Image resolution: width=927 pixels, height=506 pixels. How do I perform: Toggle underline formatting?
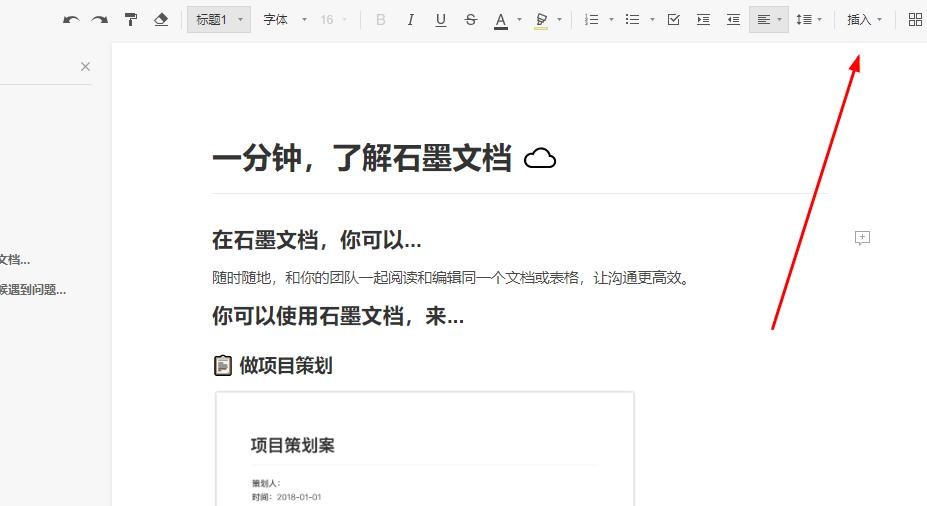(x=440, y=20)
